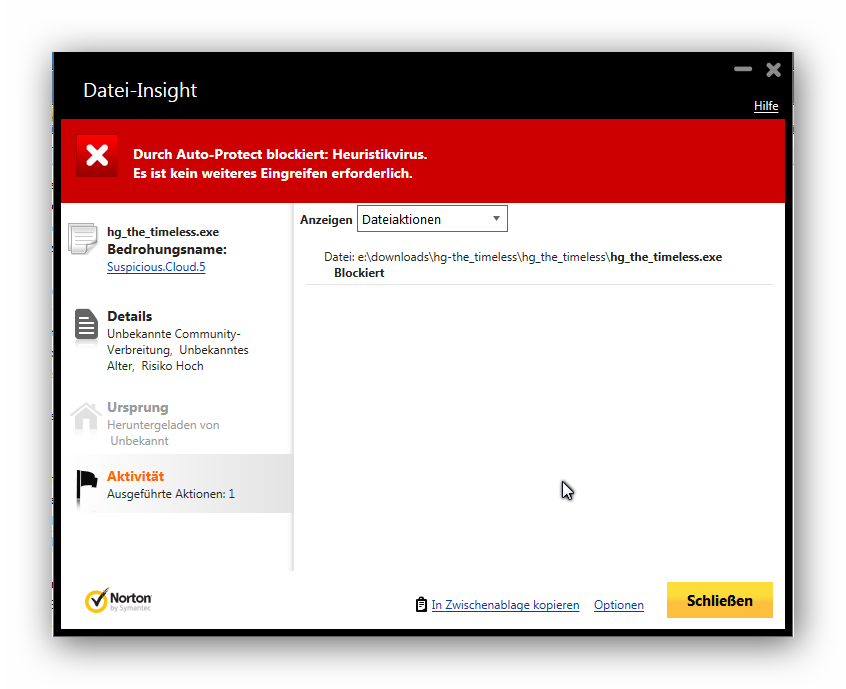
Task: Open the Anzeigen Dateiaktionen dropdown
Action: pyautogui.click(x=432, y=219)
